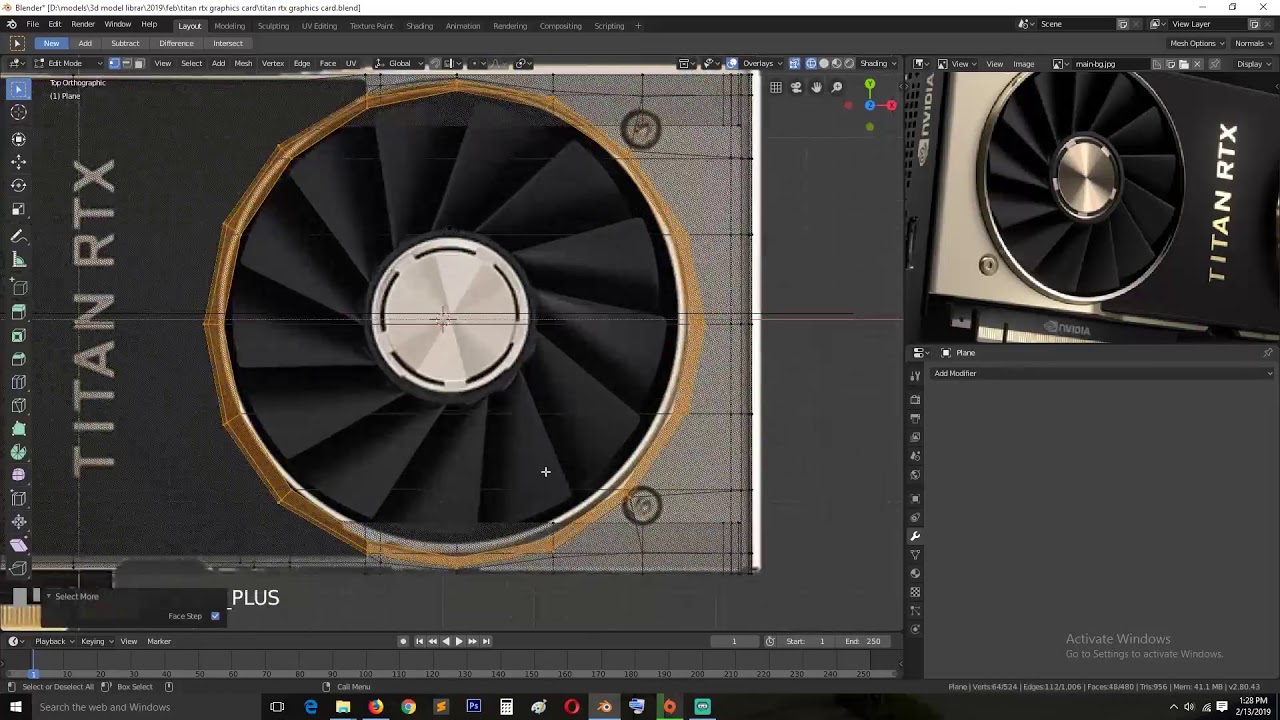This screenshot has height=720, width=1280.
Task: Activate the Move tool
Action: (x=19, y=161)
